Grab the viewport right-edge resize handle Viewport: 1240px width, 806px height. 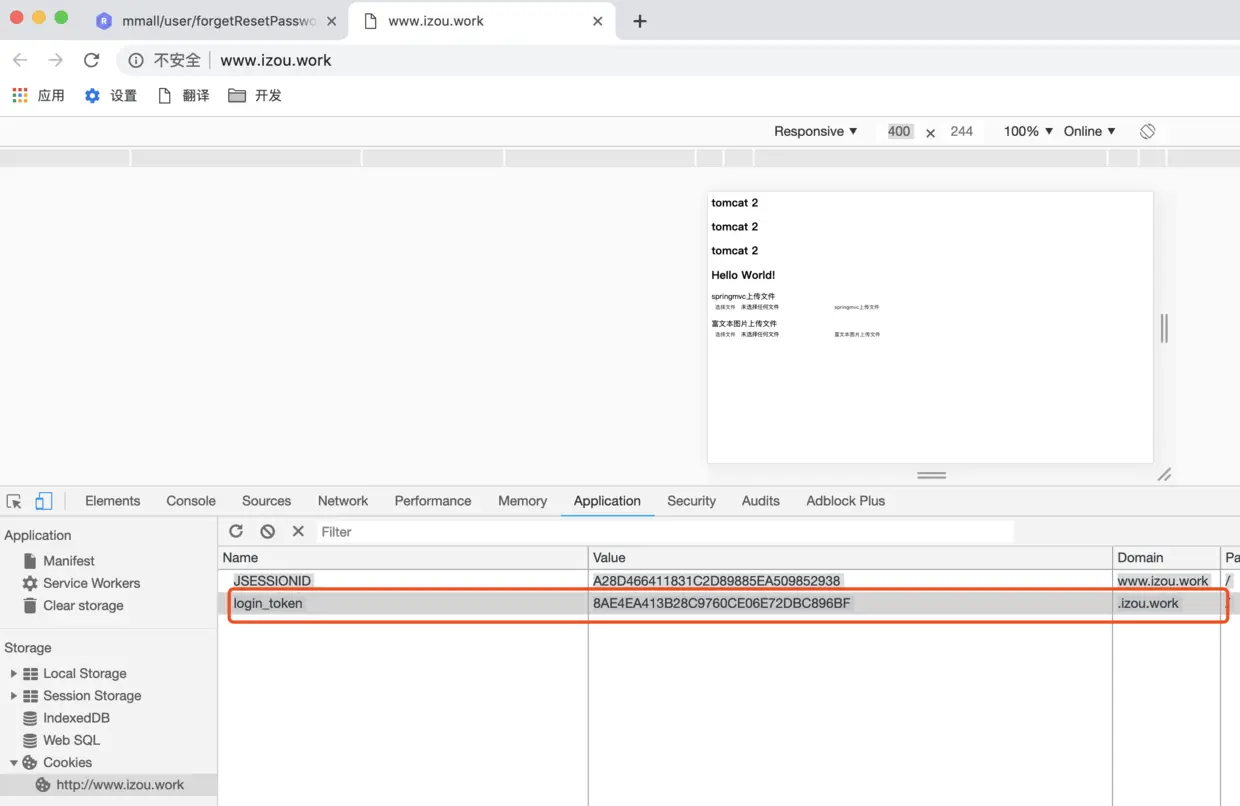(1164, 328)
